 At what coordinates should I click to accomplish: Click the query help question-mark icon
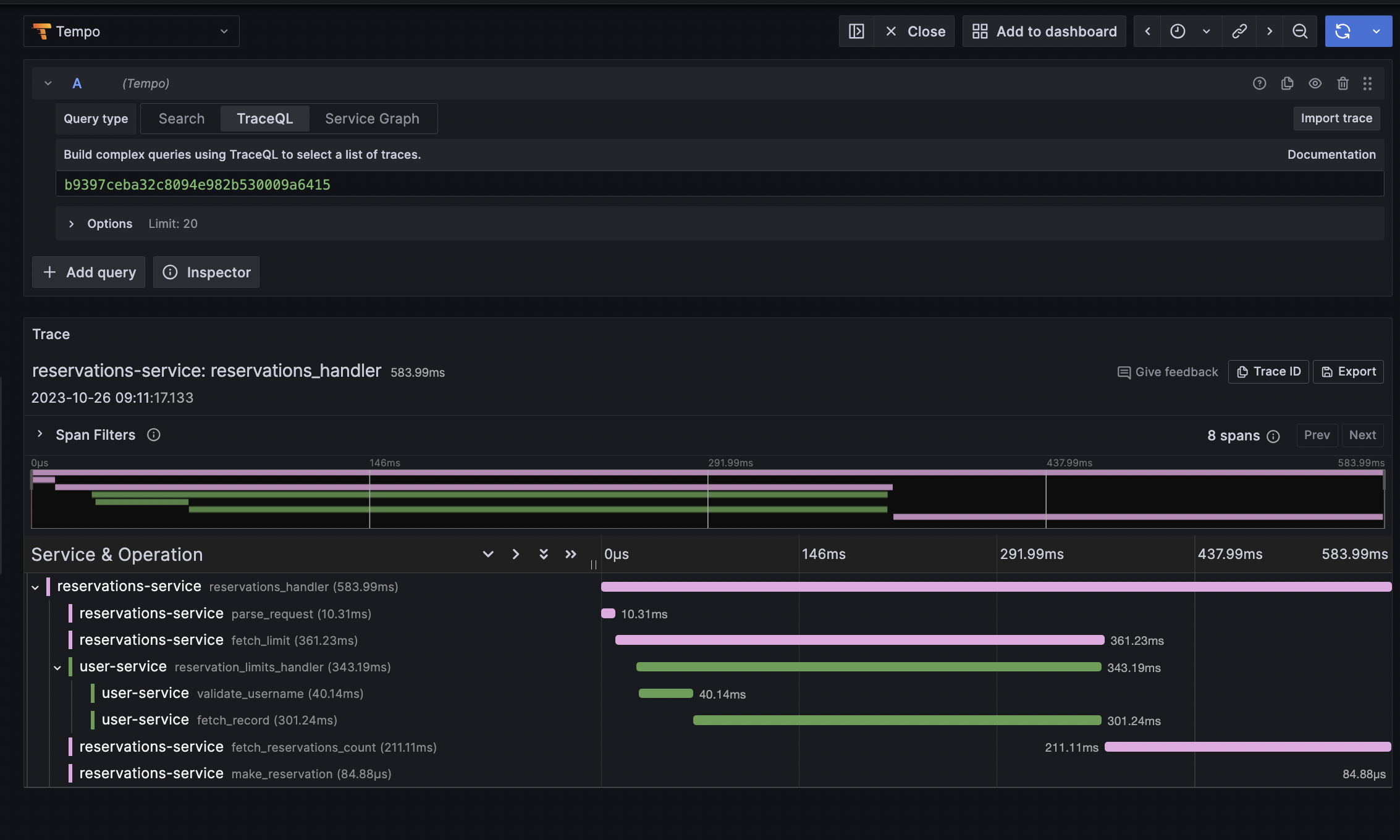coord(1259,83)
